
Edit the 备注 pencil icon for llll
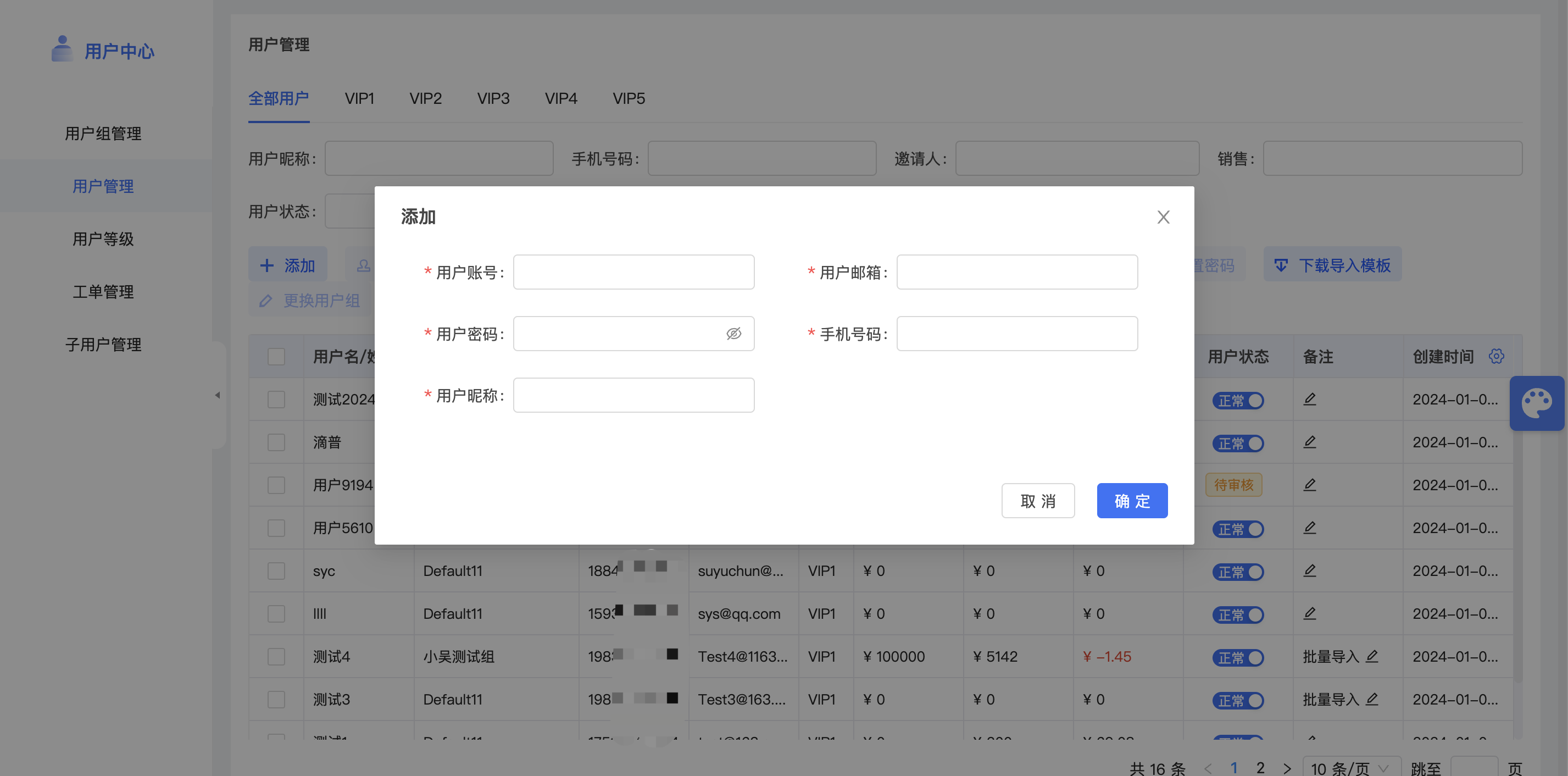(x=1310, y=613)
